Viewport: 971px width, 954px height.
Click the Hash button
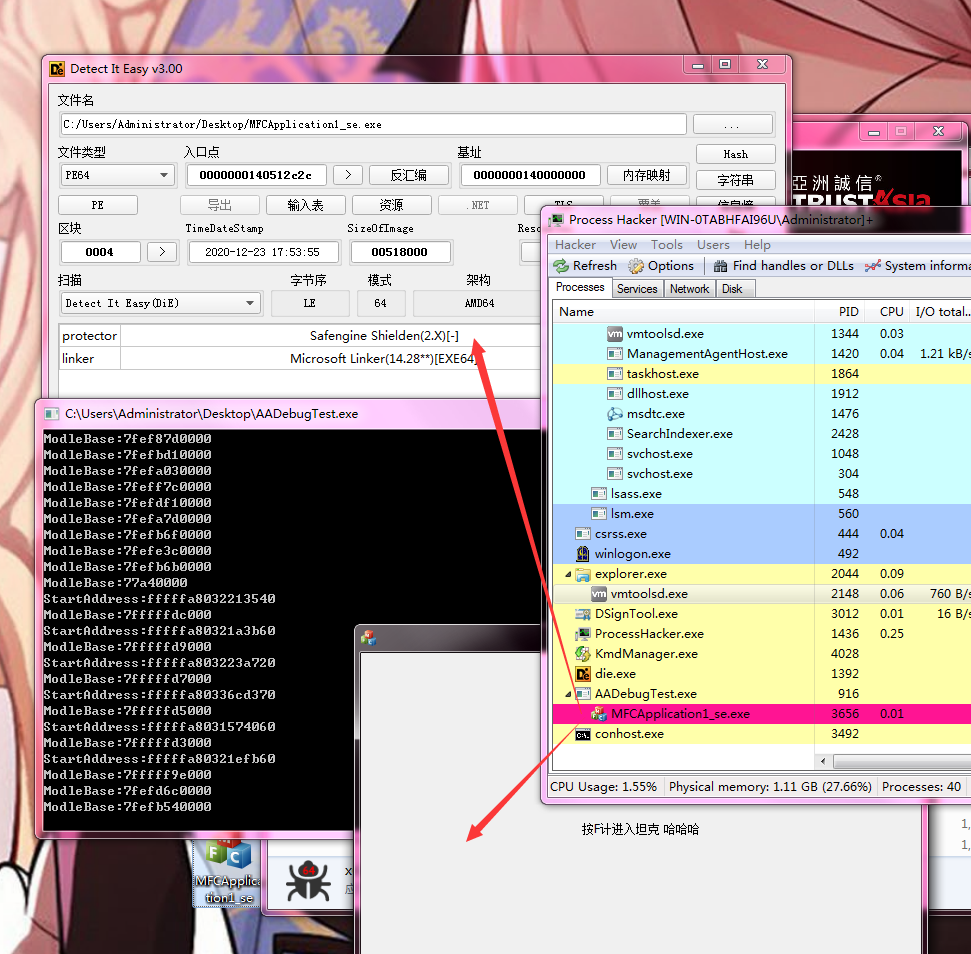coord(736,154)
